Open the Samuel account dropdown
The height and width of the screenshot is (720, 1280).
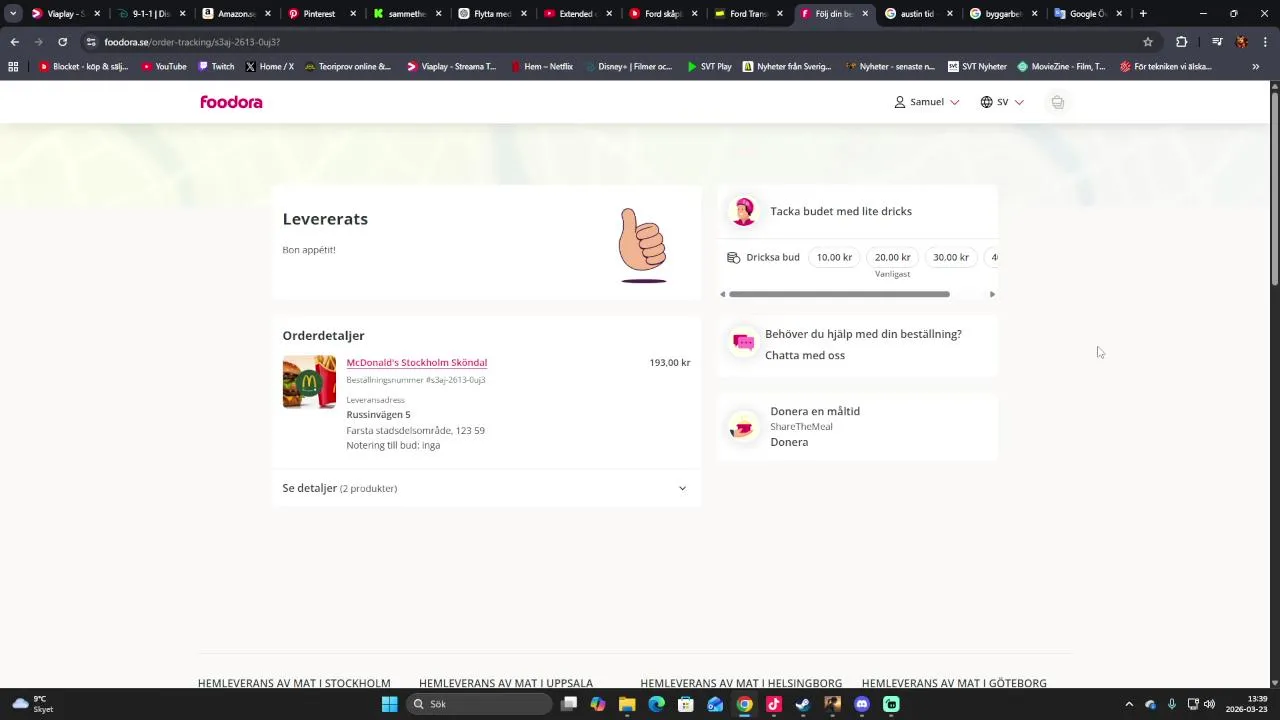(x=927, y=102)
